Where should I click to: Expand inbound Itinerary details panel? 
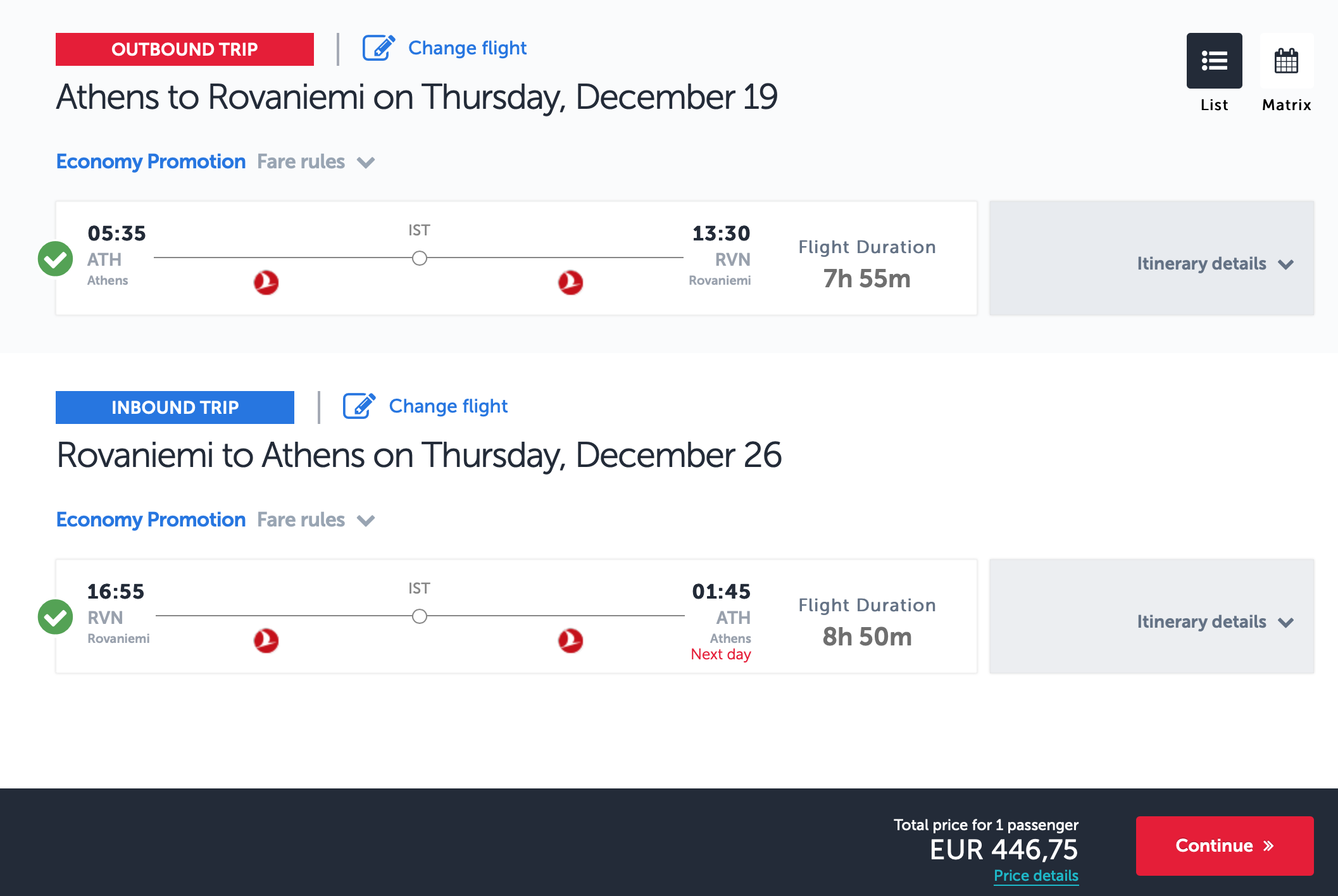[x=1215, y=621]
